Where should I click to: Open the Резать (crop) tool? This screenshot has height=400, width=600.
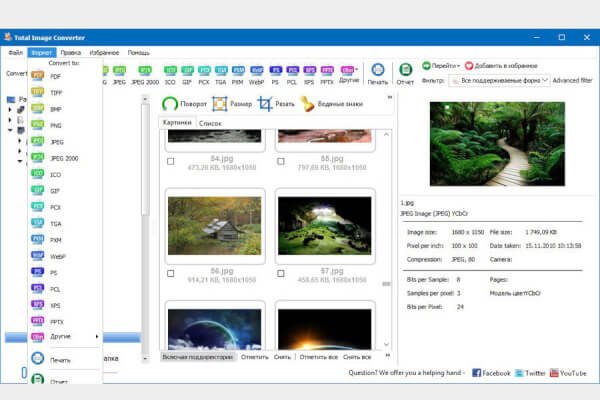(276, 104)
